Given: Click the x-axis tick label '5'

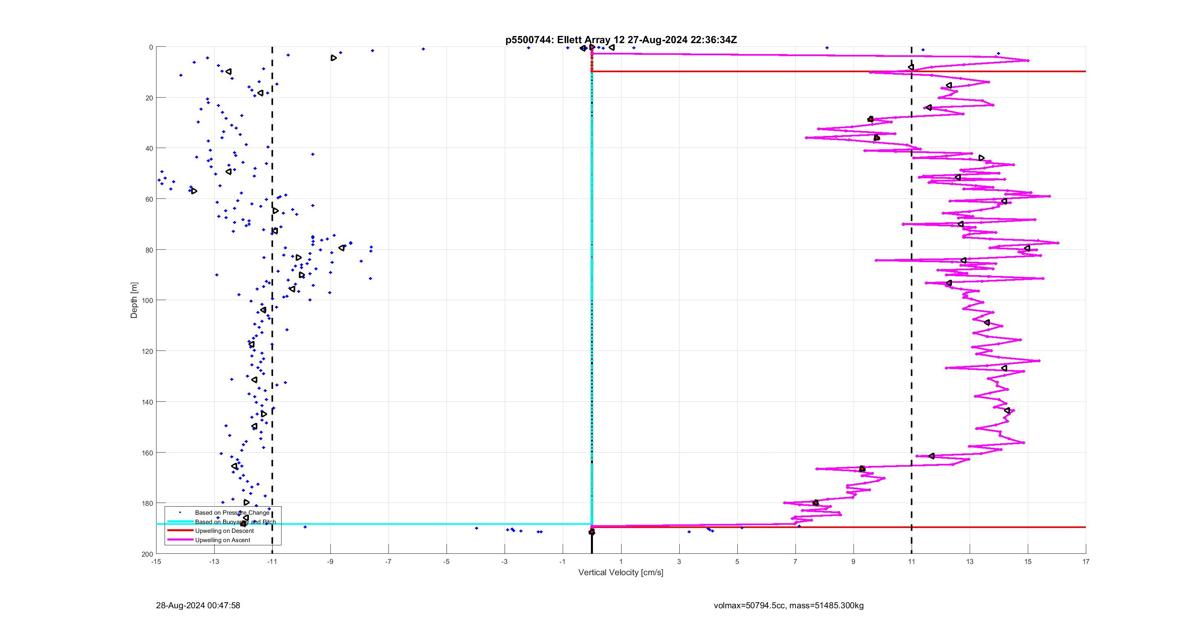Looking at the screenshot, I should (737, 561).
